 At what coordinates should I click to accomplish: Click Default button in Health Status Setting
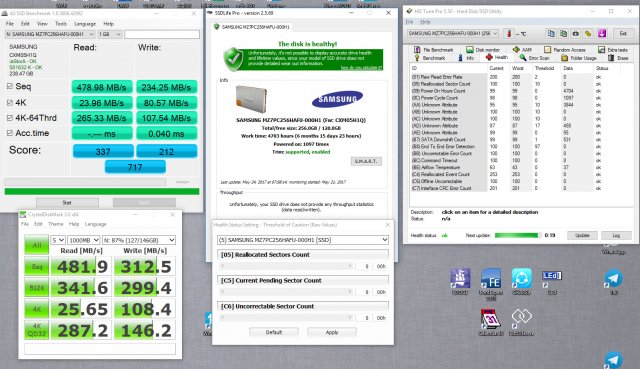click(274, 332)
